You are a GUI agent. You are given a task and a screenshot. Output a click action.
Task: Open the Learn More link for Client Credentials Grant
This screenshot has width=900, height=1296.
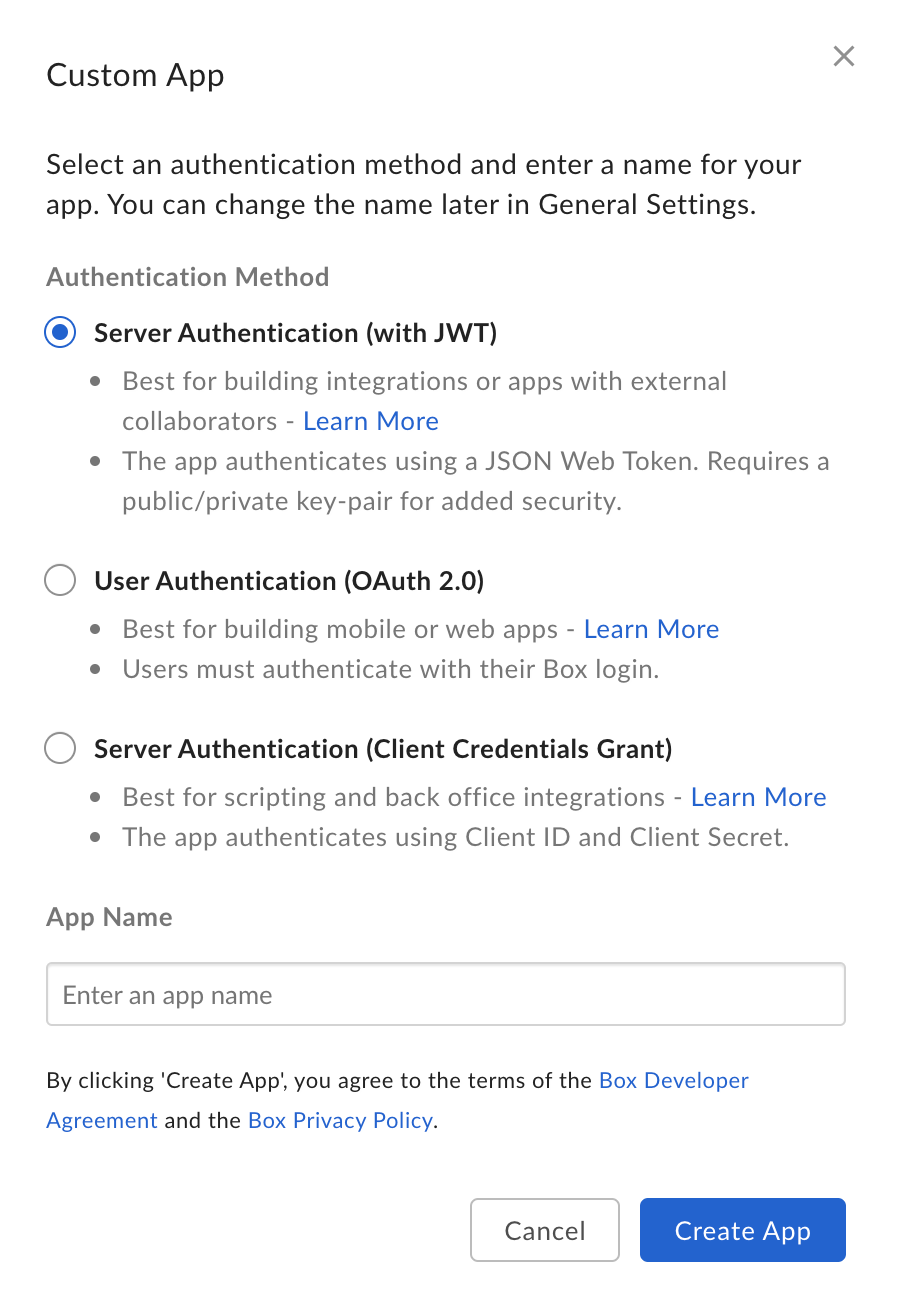758,796
